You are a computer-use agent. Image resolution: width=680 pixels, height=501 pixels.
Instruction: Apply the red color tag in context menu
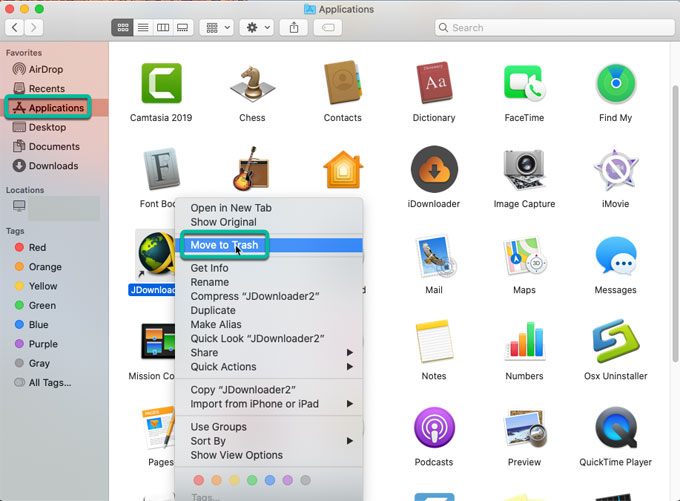point(198,481)
